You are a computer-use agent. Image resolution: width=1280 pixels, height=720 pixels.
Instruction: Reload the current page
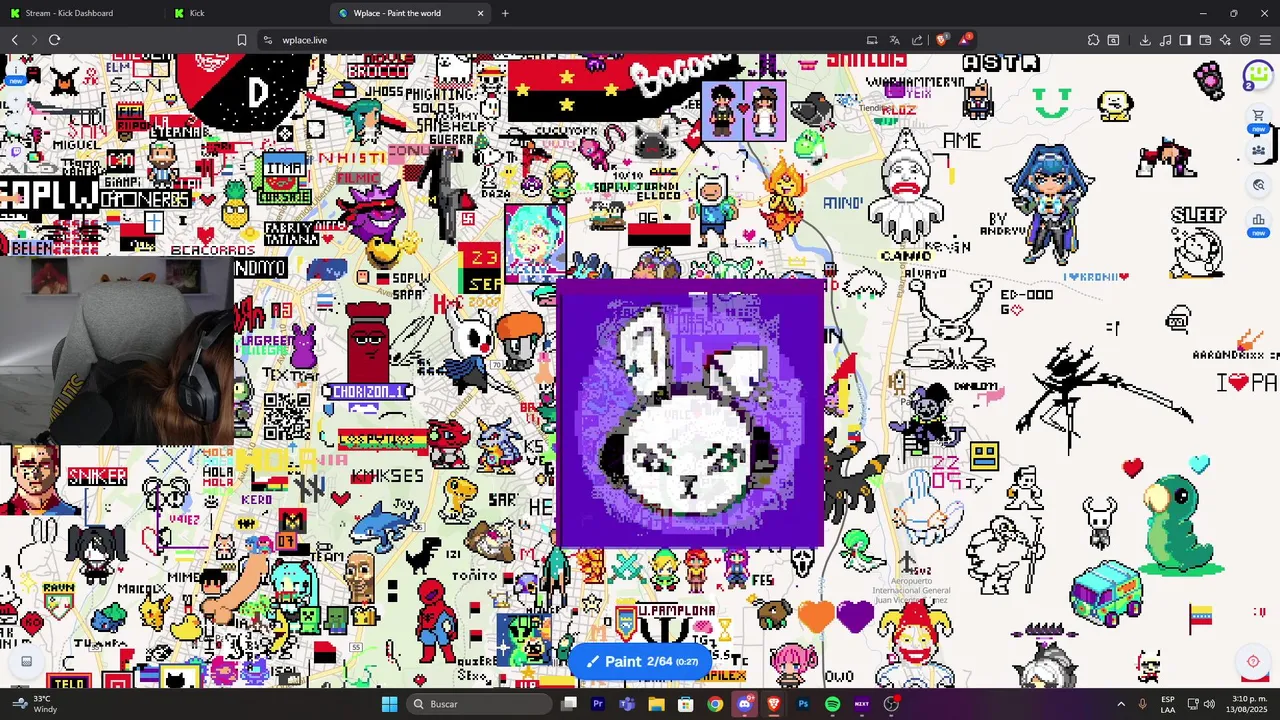(x=54, y=40)
